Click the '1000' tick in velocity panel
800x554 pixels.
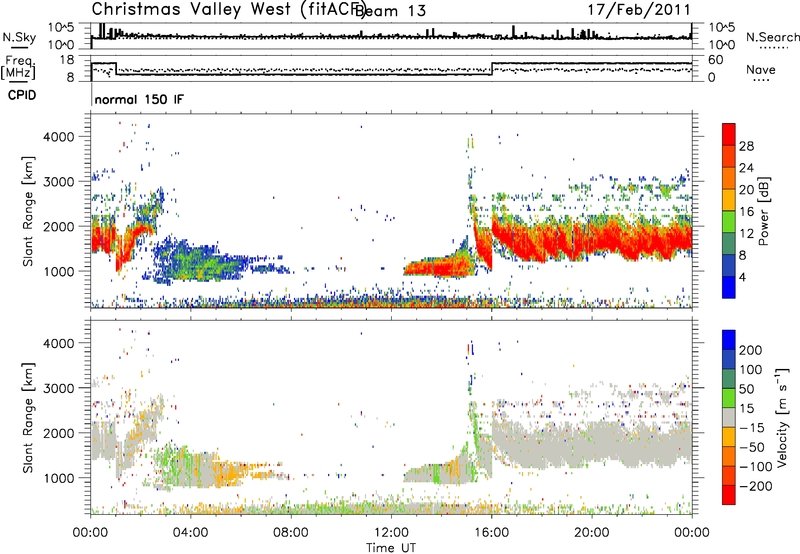[x=59, y=478]
